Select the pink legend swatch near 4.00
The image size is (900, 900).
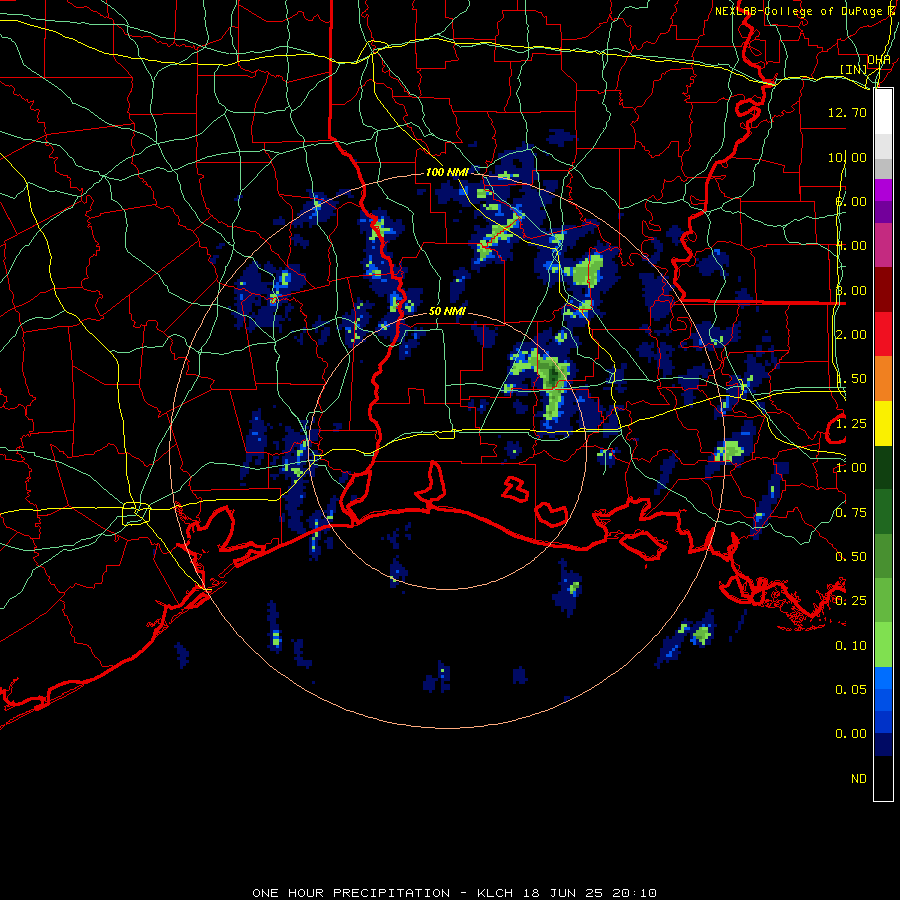883,245
